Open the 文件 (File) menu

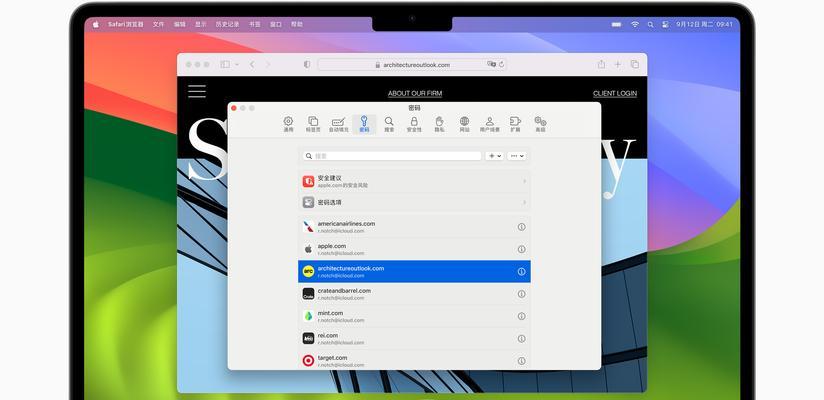click(159, 24)
